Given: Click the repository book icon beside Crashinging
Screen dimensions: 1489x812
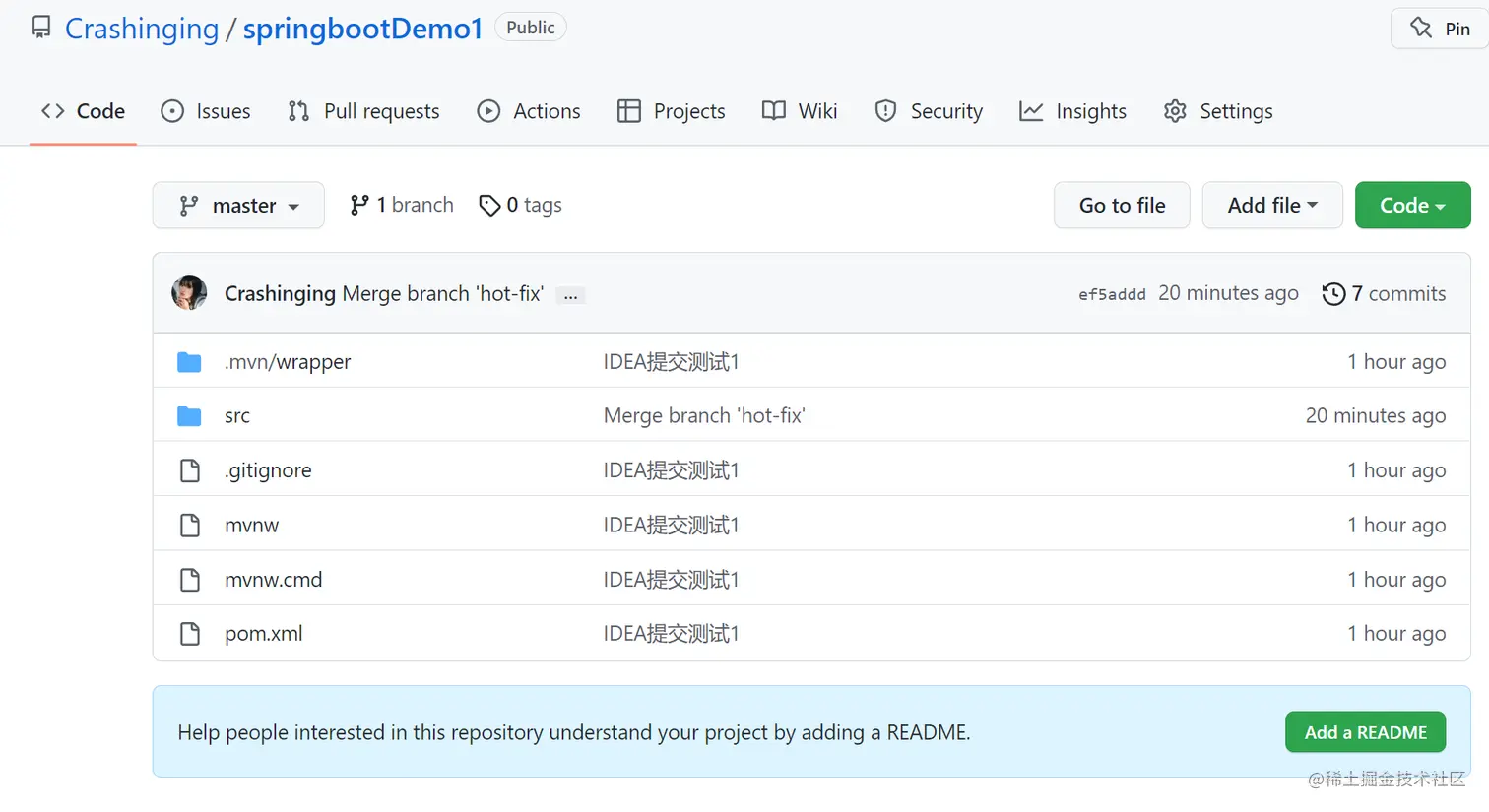Looking at the screenshot, I should click(x=41, y=28).
